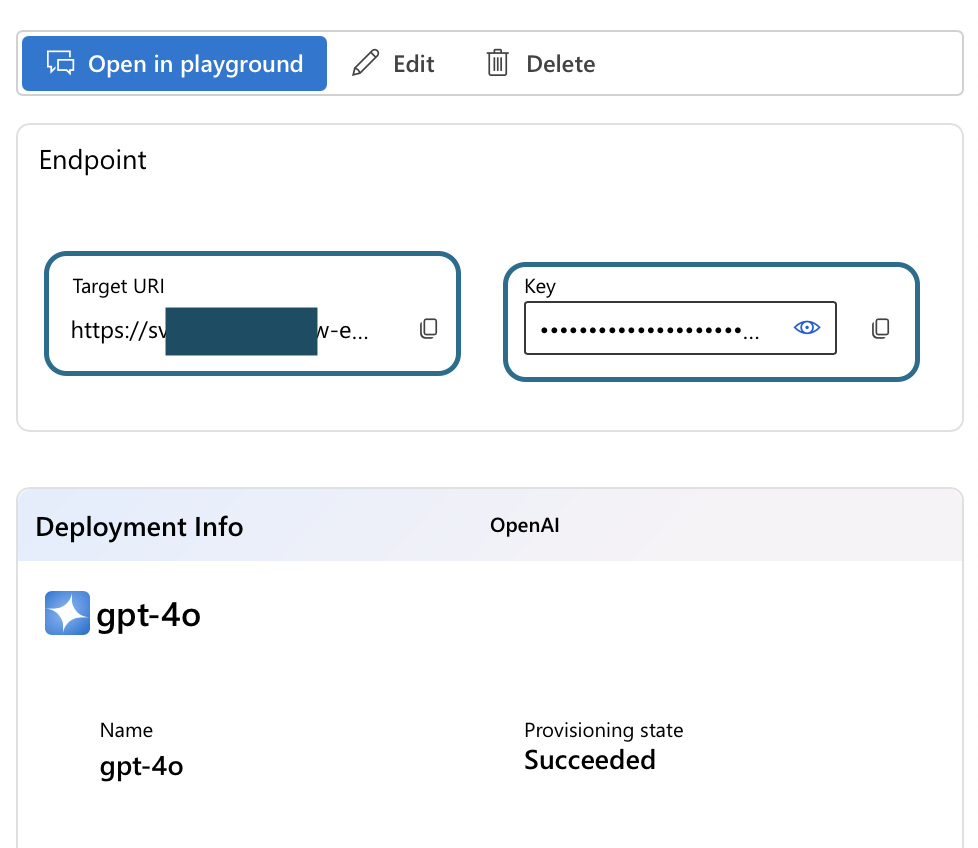Image resolution: width=978 pixels, height=848 pixels.
Task: Copy the Target URI with copy icon
Action: click(x=428, y=328)
